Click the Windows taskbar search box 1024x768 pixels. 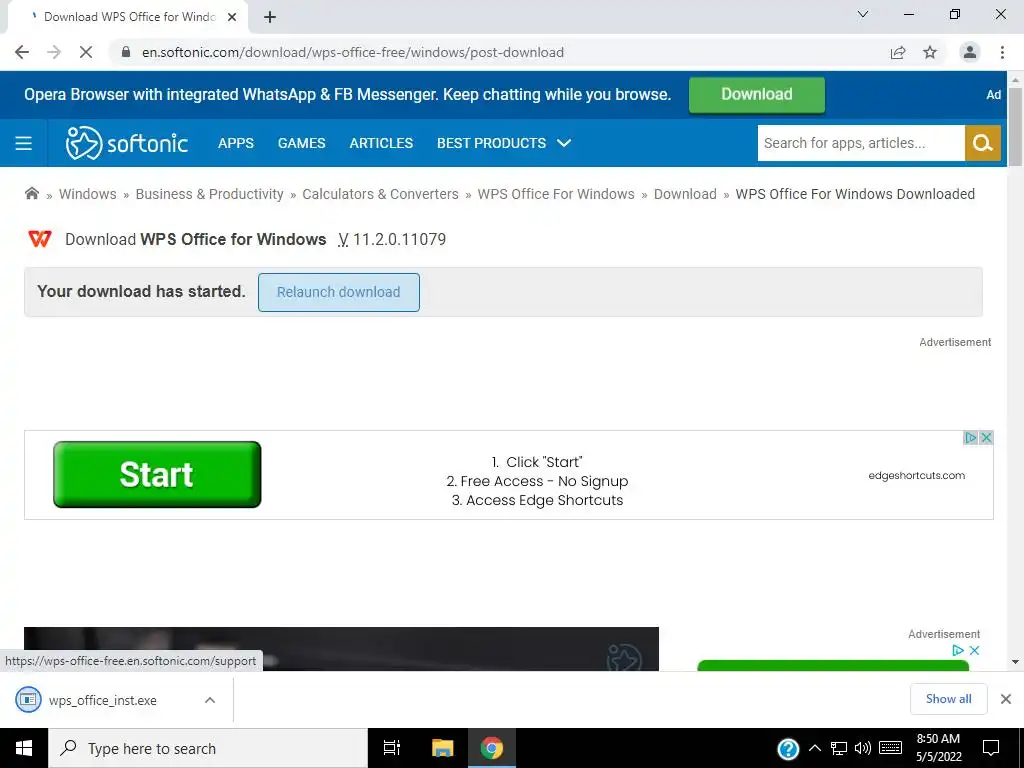pyautogui.click(x=208, y=748)
